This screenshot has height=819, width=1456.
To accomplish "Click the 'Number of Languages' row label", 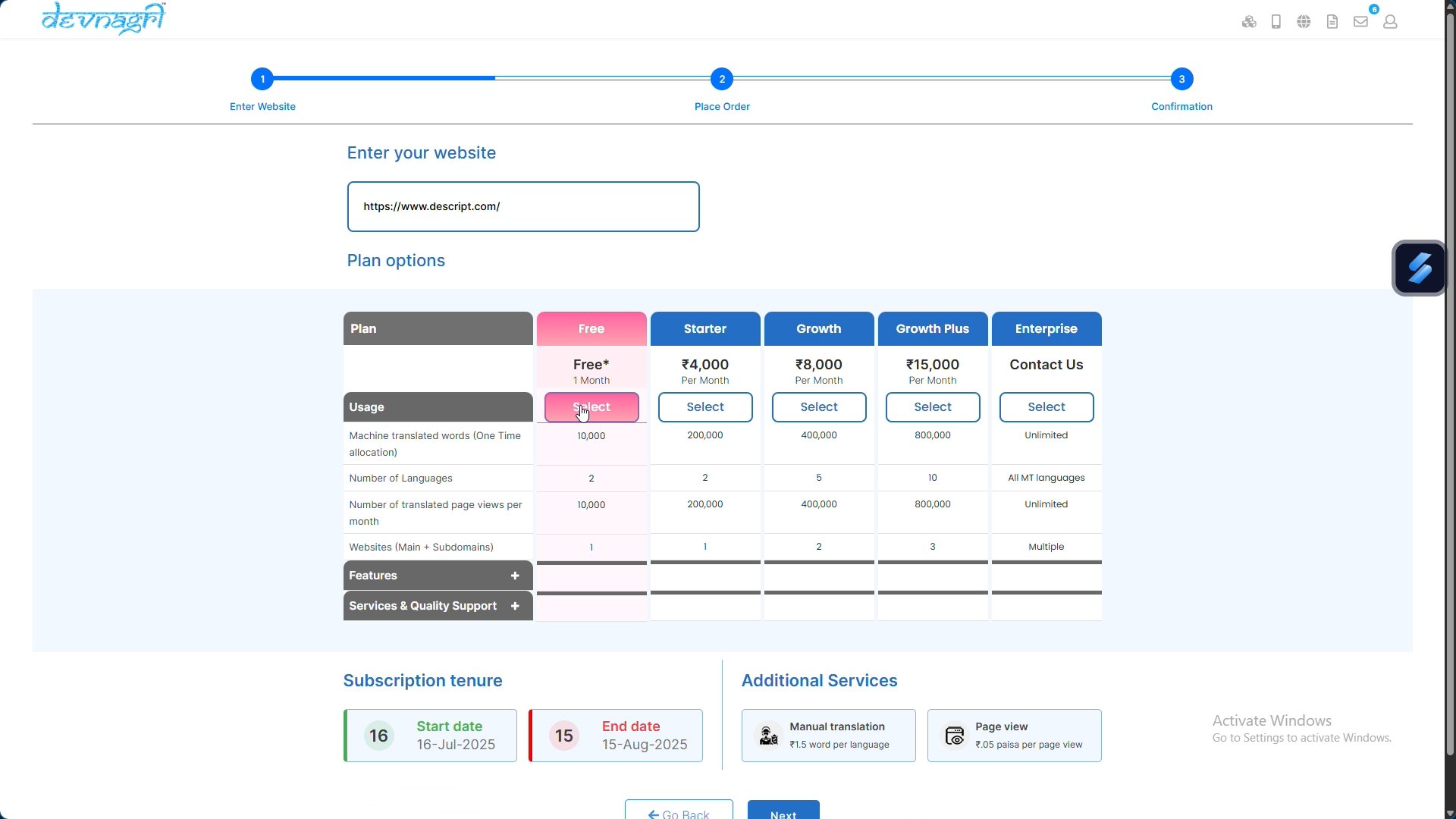I will 400,479.
